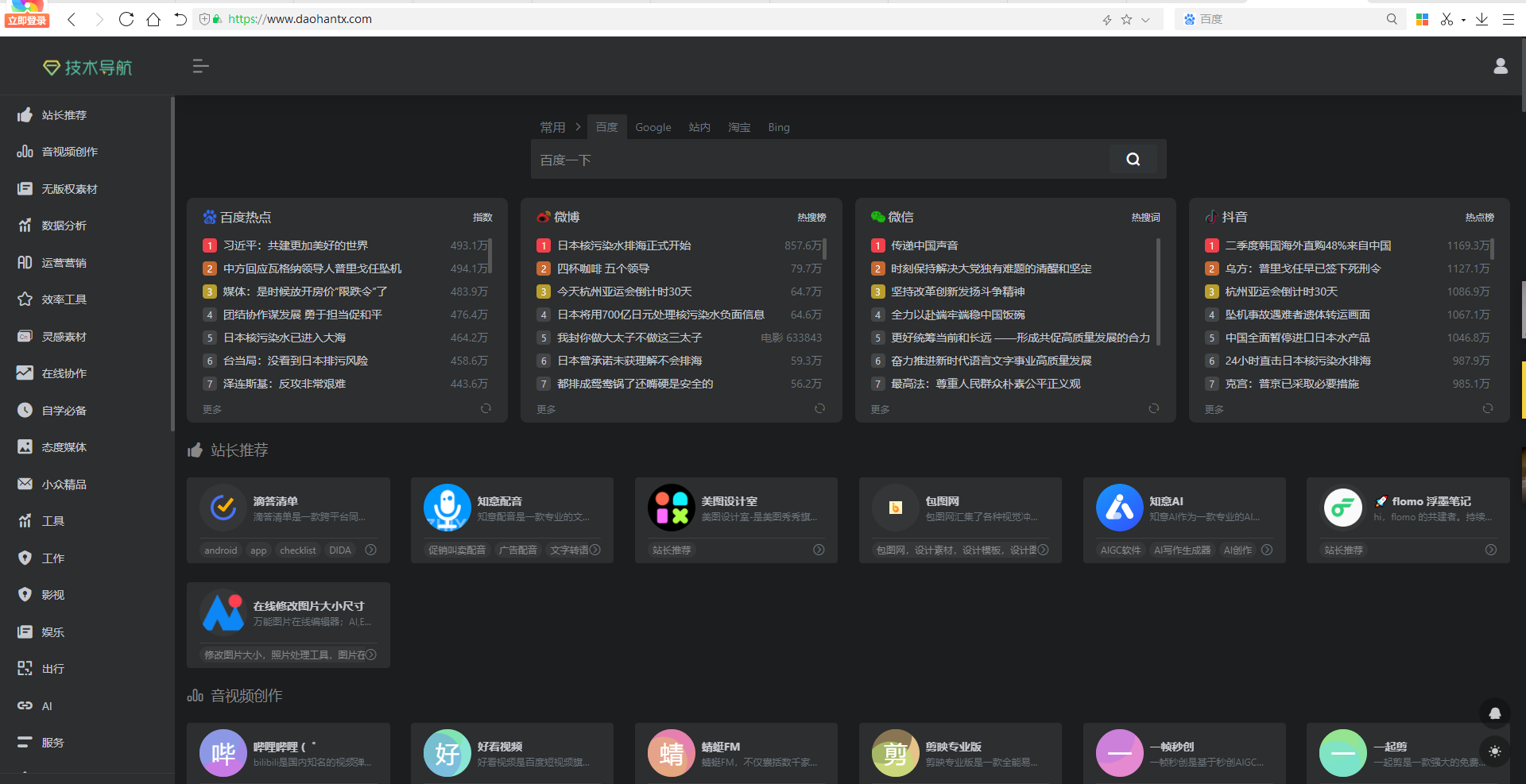This screenshot has height=784, width=1526.
Task: Open the 在线协作 sidebar category
Action: pos(64,373)
